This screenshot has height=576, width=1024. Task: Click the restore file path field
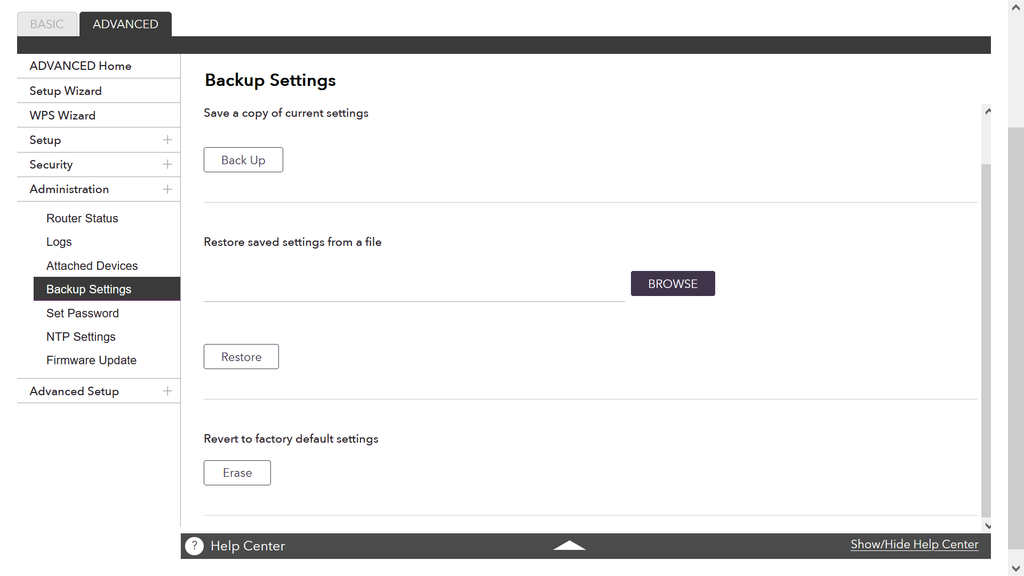coord(414,287)
